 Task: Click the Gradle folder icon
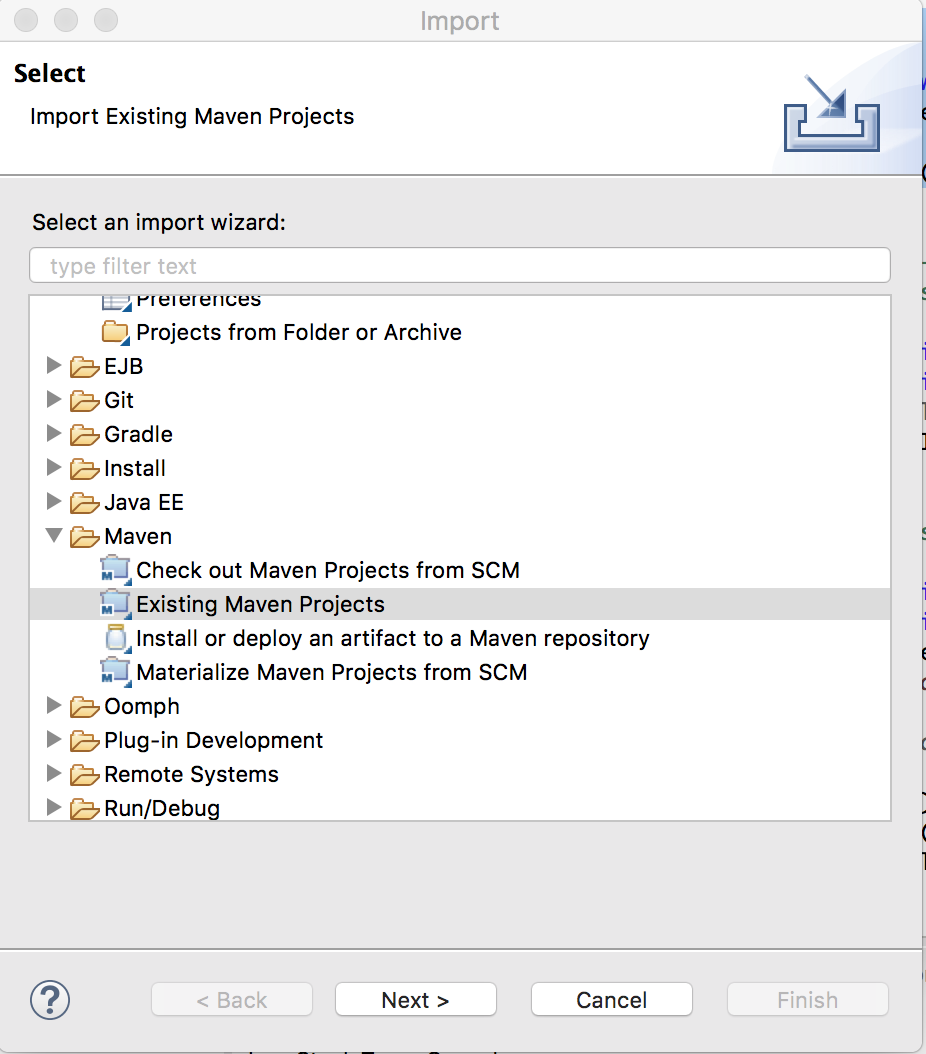pyautogui.click(x=84, y=434)
